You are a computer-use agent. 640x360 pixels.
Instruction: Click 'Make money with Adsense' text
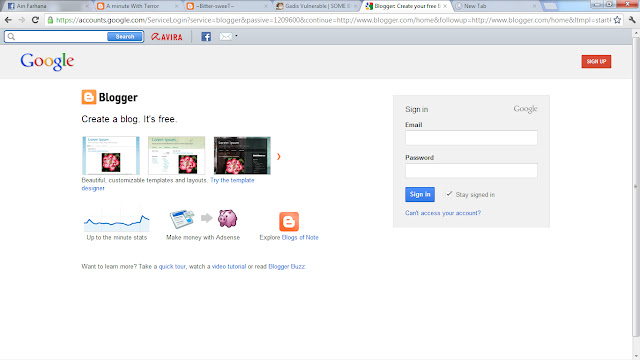pos(203,238)
